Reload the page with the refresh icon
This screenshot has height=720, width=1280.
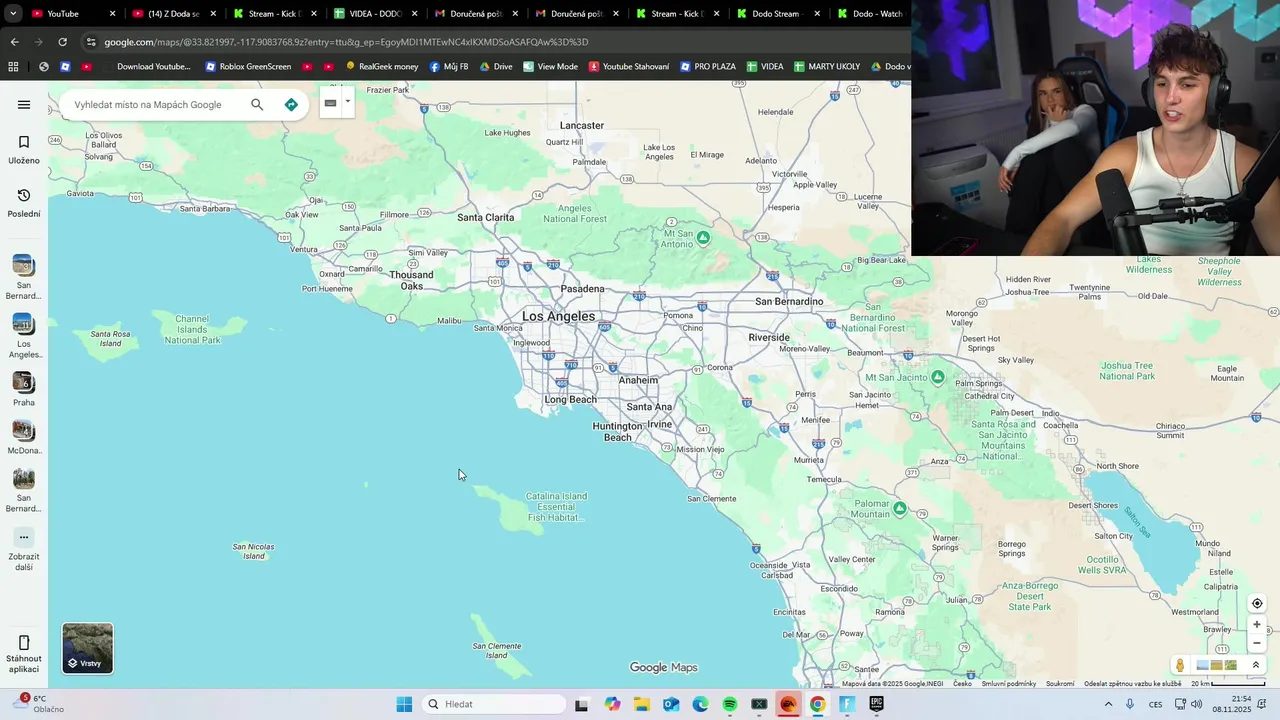tap(62, 42)
